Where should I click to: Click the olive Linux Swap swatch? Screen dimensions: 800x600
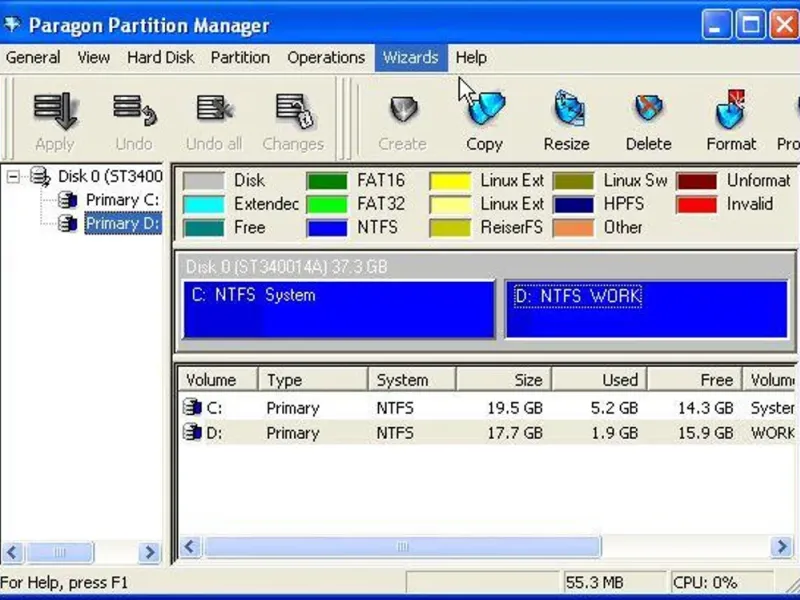(x=573, y=181)
